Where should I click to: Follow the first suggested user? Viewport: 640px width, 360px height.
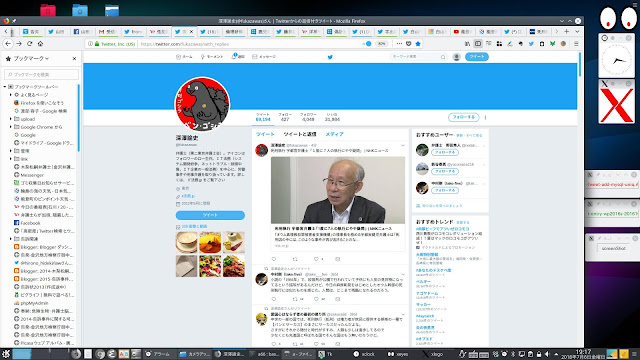(445, 152)
